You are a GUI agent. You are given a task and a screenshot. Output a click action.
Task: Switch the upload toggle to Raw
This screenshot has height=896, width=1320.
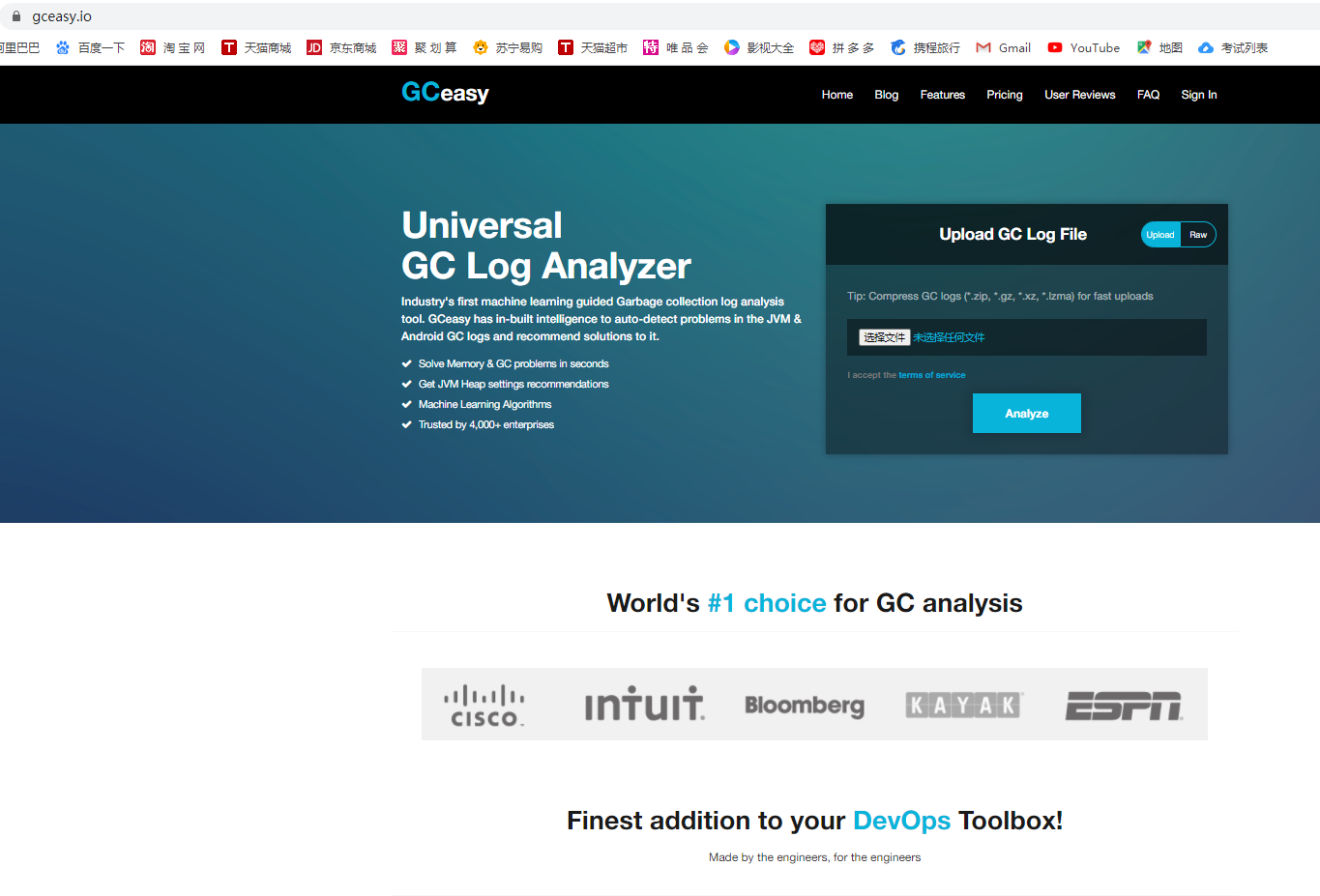pyautogui.click(x=1198, y=235)
